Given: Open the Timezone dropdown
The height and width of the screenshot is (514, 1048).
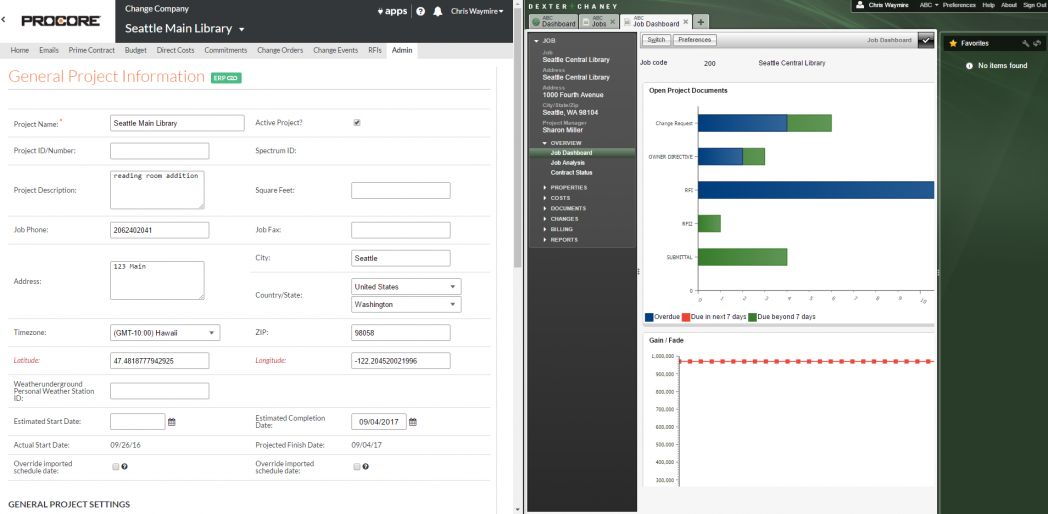Looking at the screenshot, I should pos(164,333).
